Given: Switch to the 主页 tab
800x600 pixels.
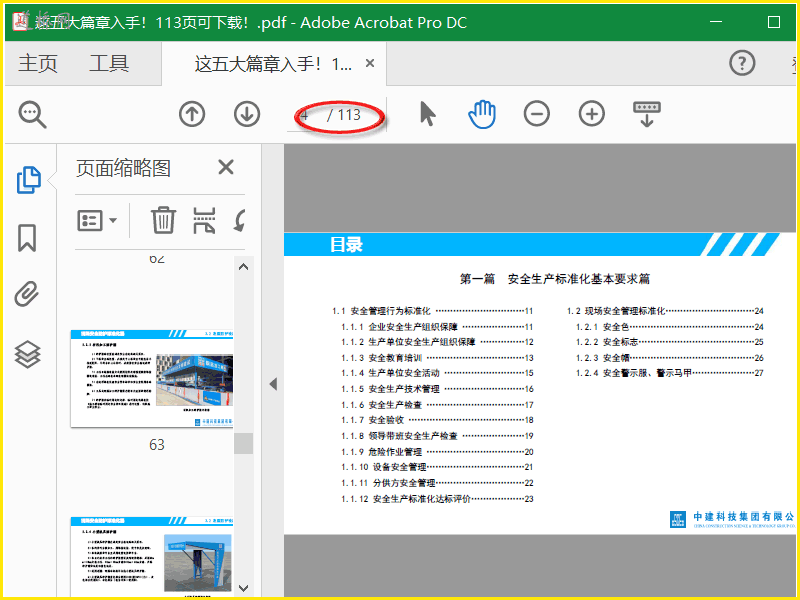Looking at the screenshot, I should (x=38, y=64).
